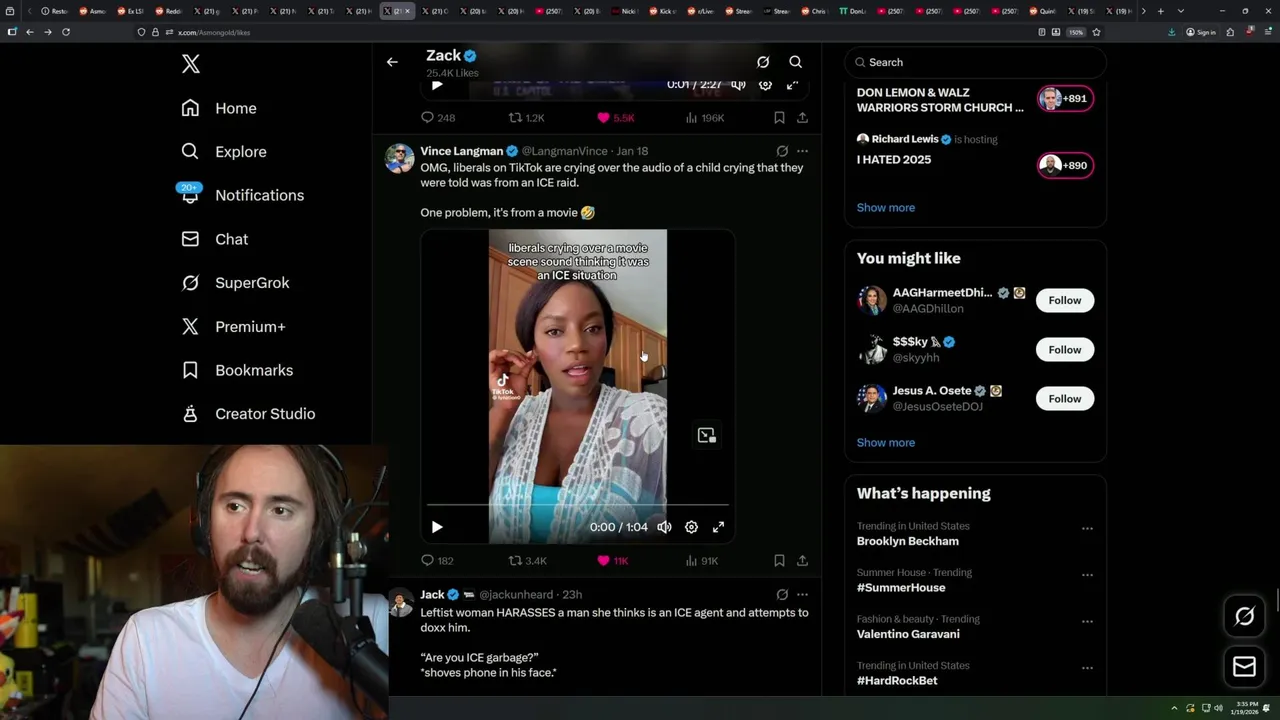1280x720 pixels.
Task: Open the Explore page
Action: (224, 152)
